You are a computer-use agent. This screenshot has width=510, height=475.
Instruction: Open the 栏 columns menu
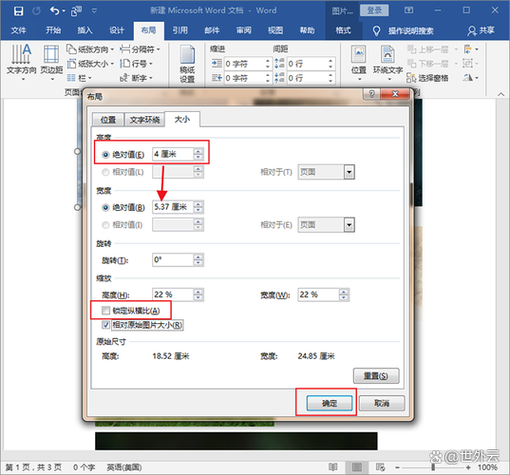pyautogui.click(x=79, y=78)
